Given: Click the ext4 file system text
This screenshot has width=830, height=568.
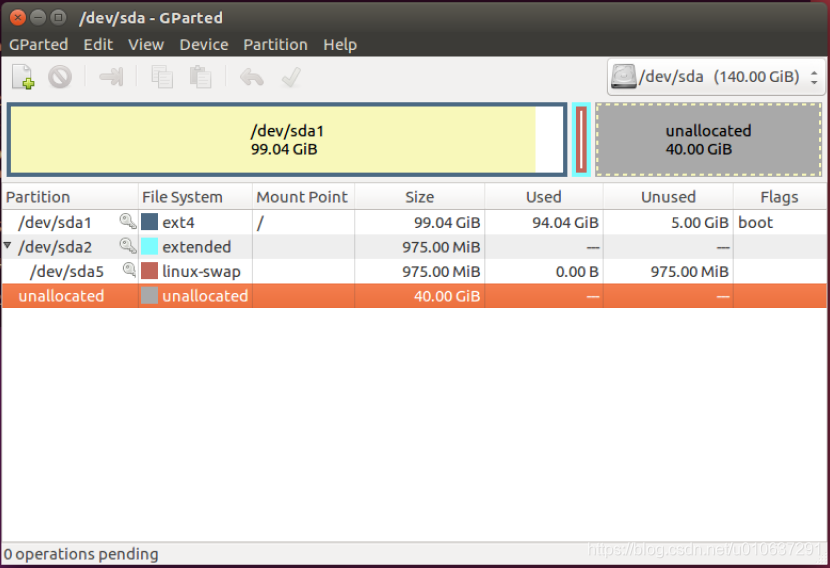Looking at the screenshot, I should pyautogui.click(x=178, y=222).
